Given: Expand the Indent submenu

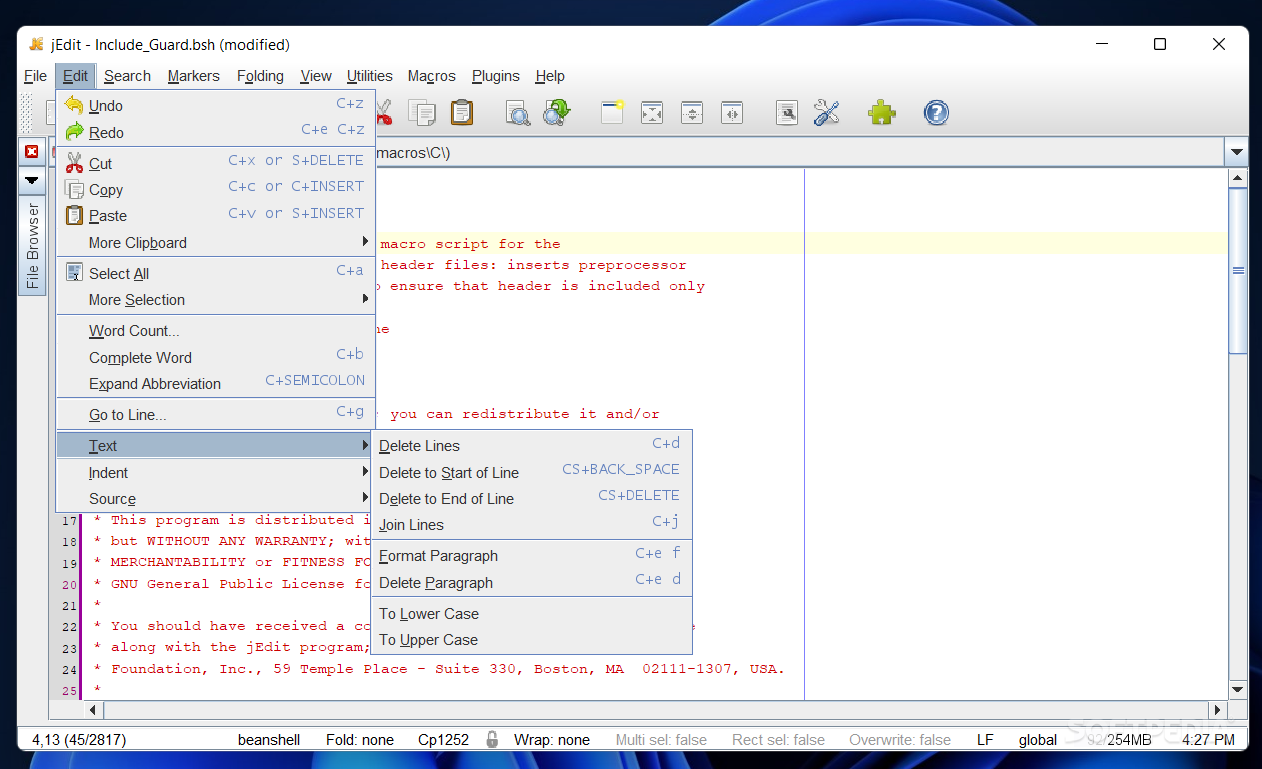Looking at the screenshot, I should (x=215, y=472).
